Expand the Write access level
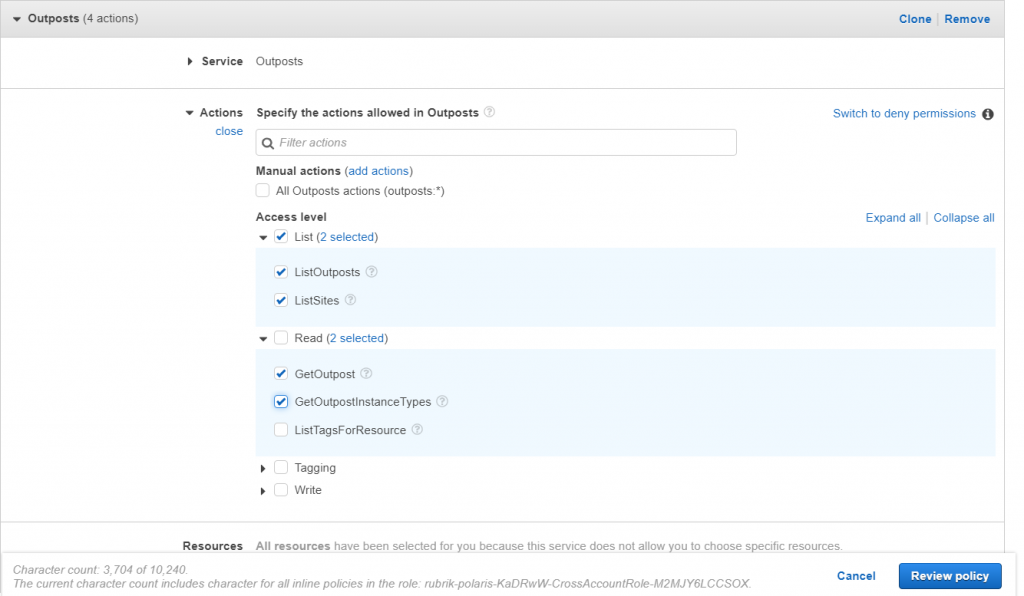Screen dimensions: 1024x596 [x=263, y=491]
